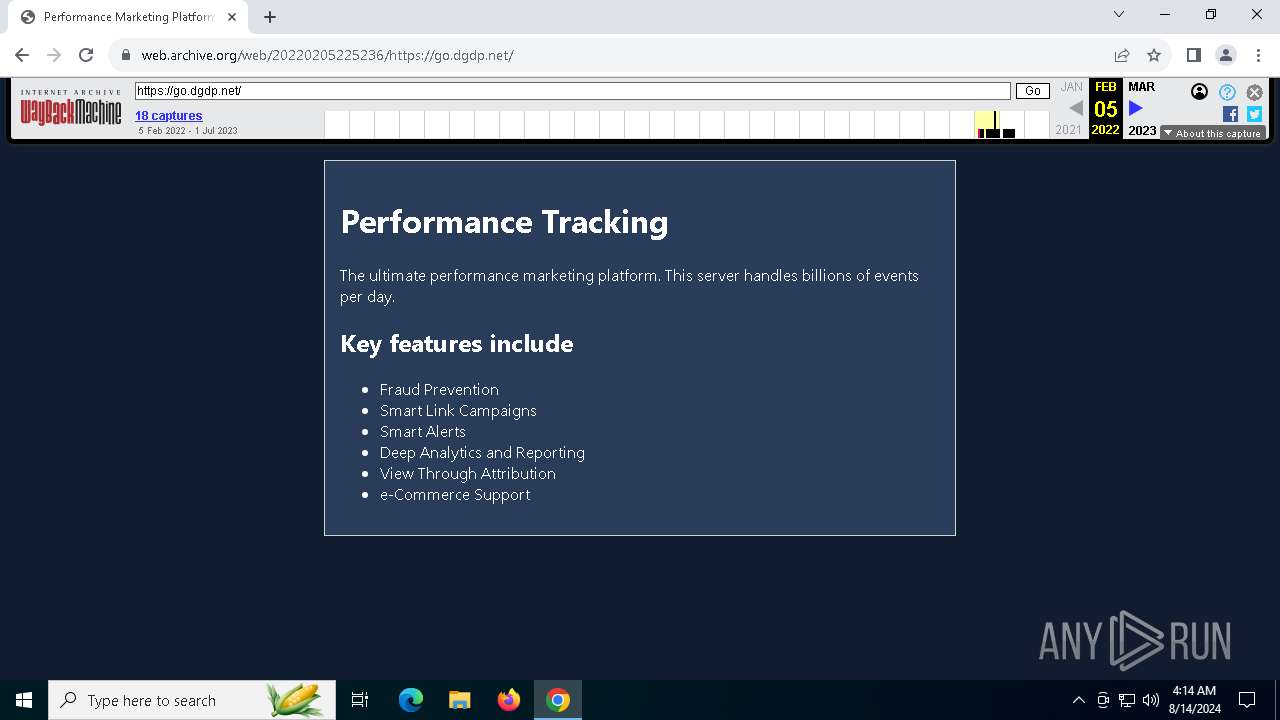Viewport: 1280px width, 720px height.
Task: Click the "e-Commerce Support" list item
Action: [x=455, y=495]
